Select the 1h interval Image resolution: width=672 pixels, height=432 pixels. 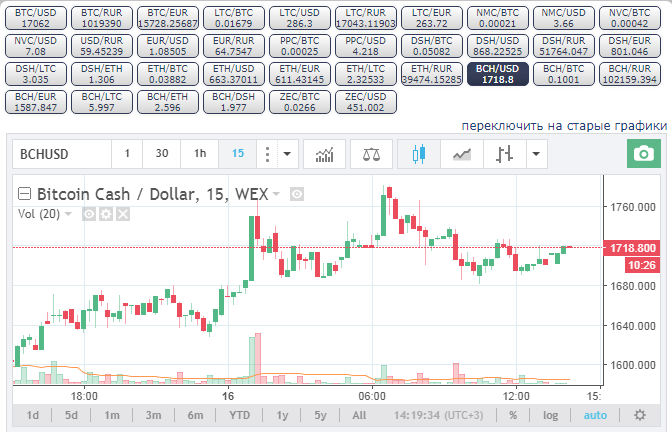200,154
